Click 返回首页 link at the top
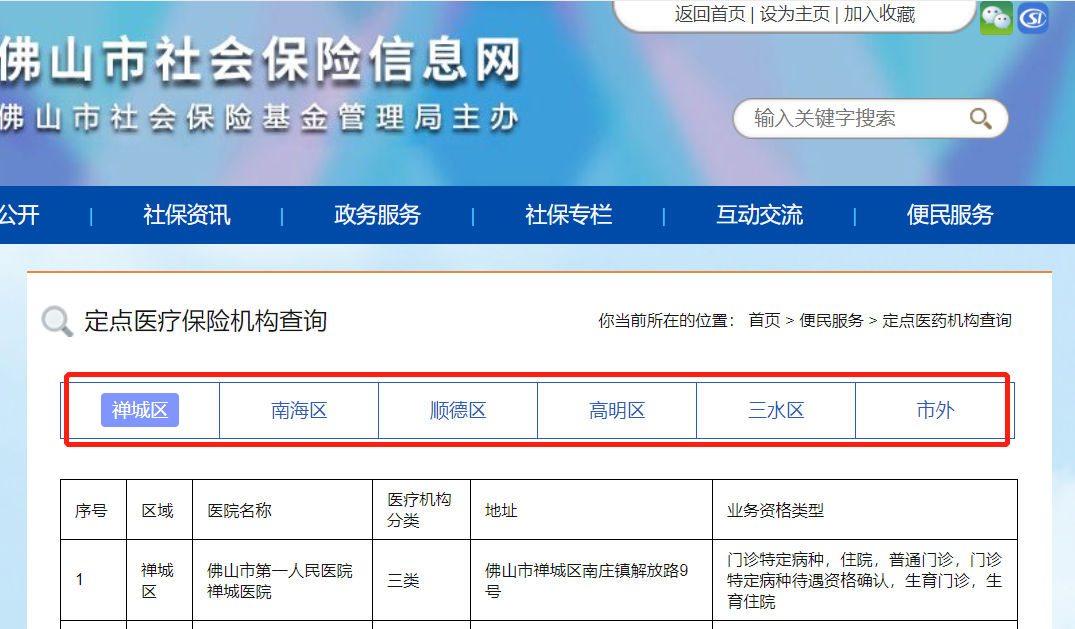This screenshot has height=629, width=1075. coord(710,14)
